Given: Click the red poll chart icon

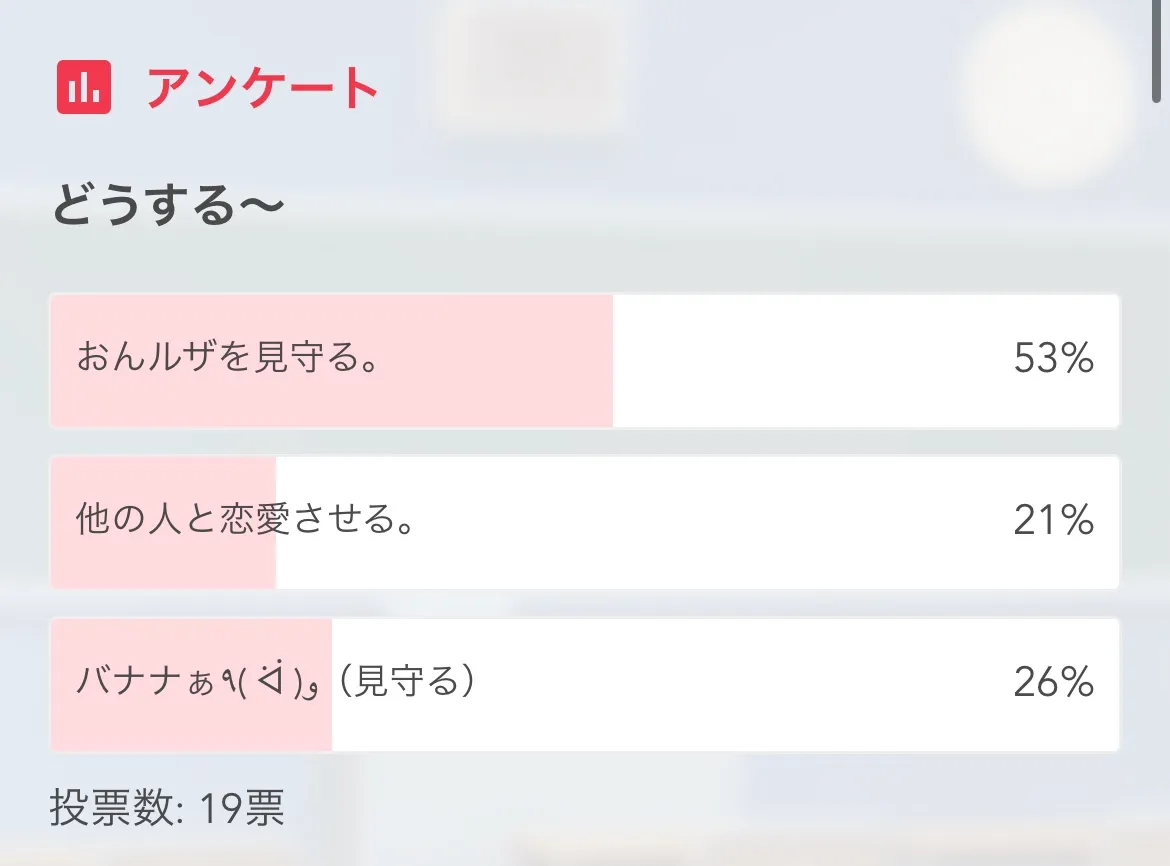Looking at the screenshot, I should click(x=84, y=88).
